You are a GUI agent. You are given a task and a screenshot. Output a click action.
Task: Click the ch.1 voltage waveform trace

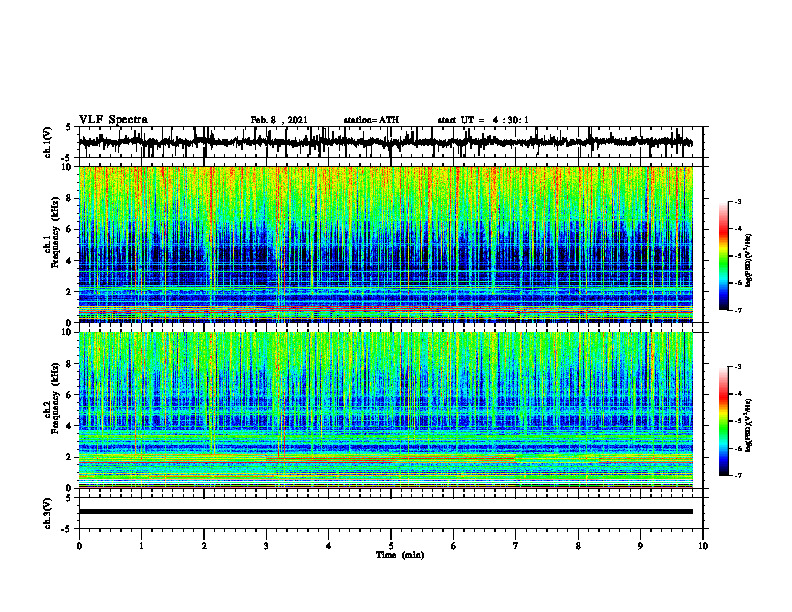click(x=385, y=142)
